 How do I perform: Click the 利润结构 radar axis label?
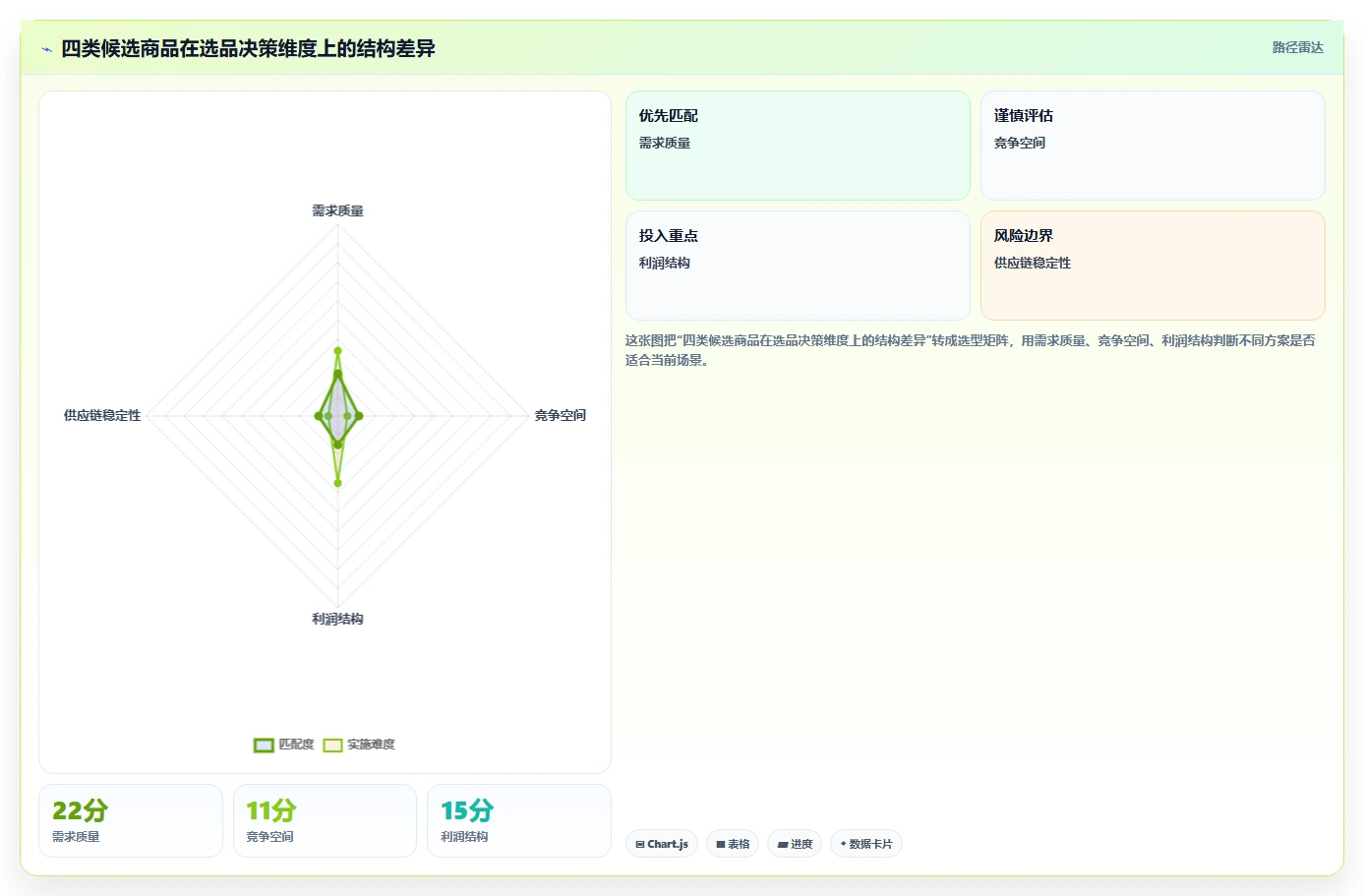tap(337, 619)
